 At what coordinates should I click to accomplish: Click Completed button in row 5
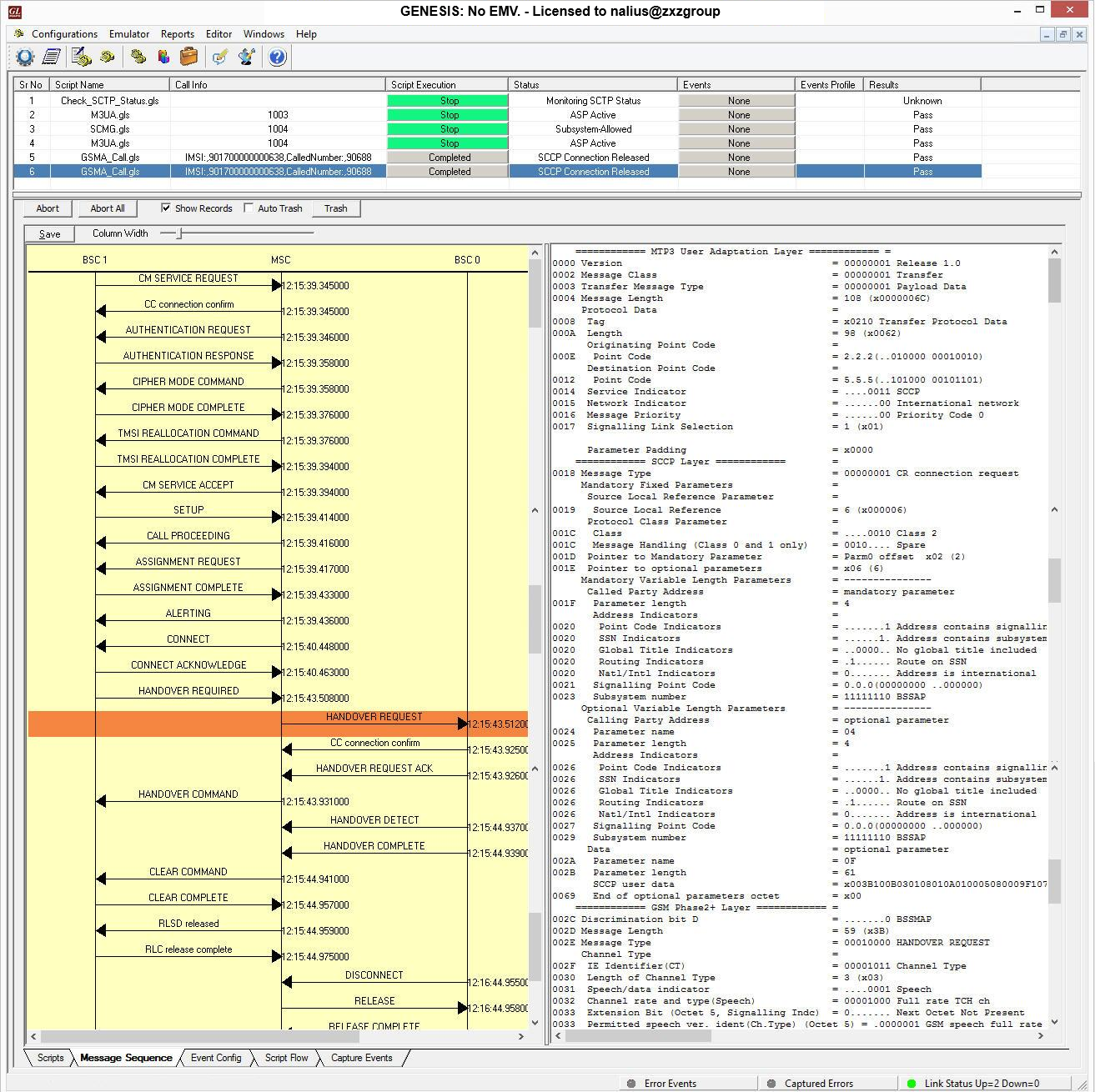[450, 158]
